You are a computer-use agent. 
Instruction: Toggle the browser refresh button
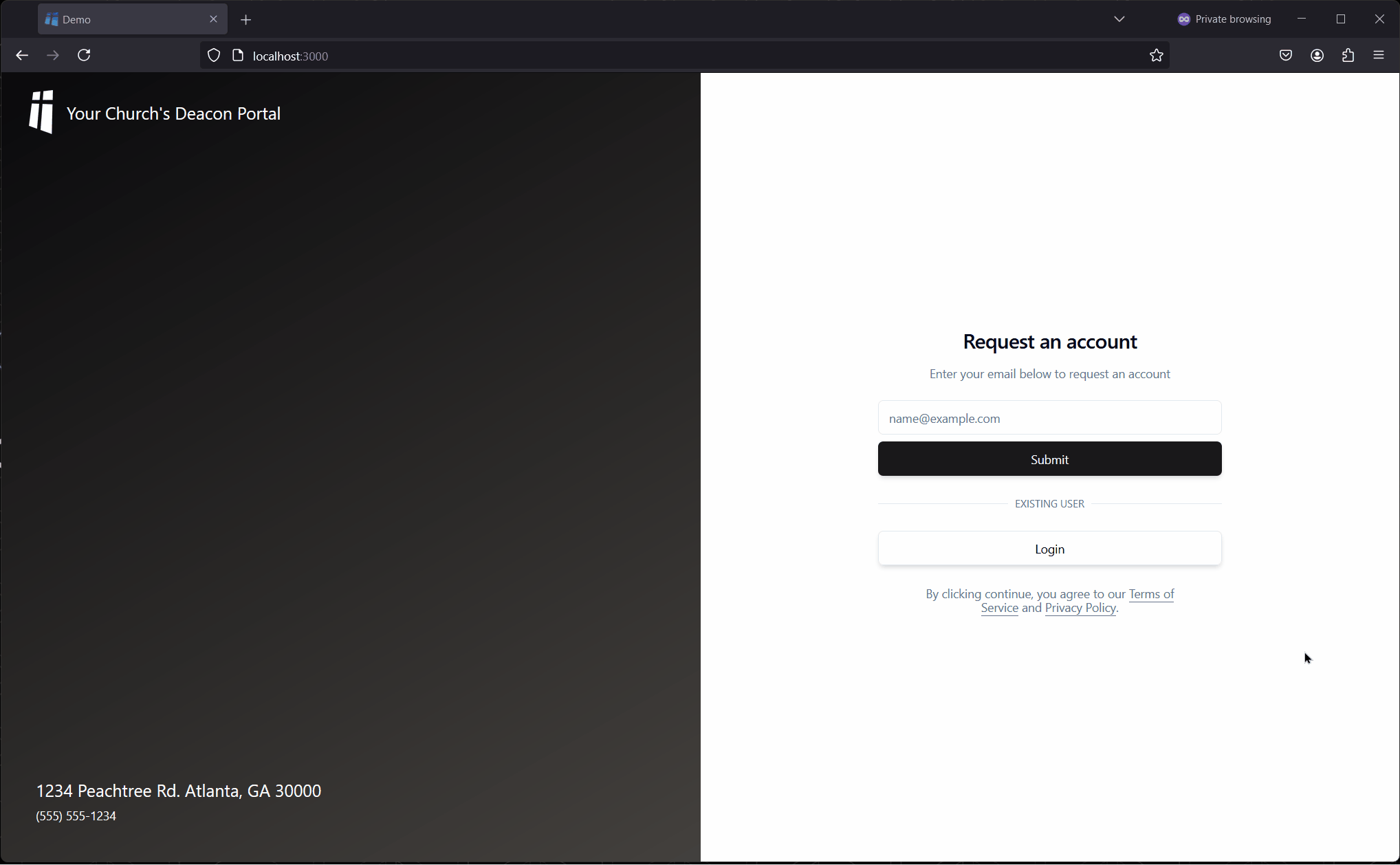tap(85, 55)
